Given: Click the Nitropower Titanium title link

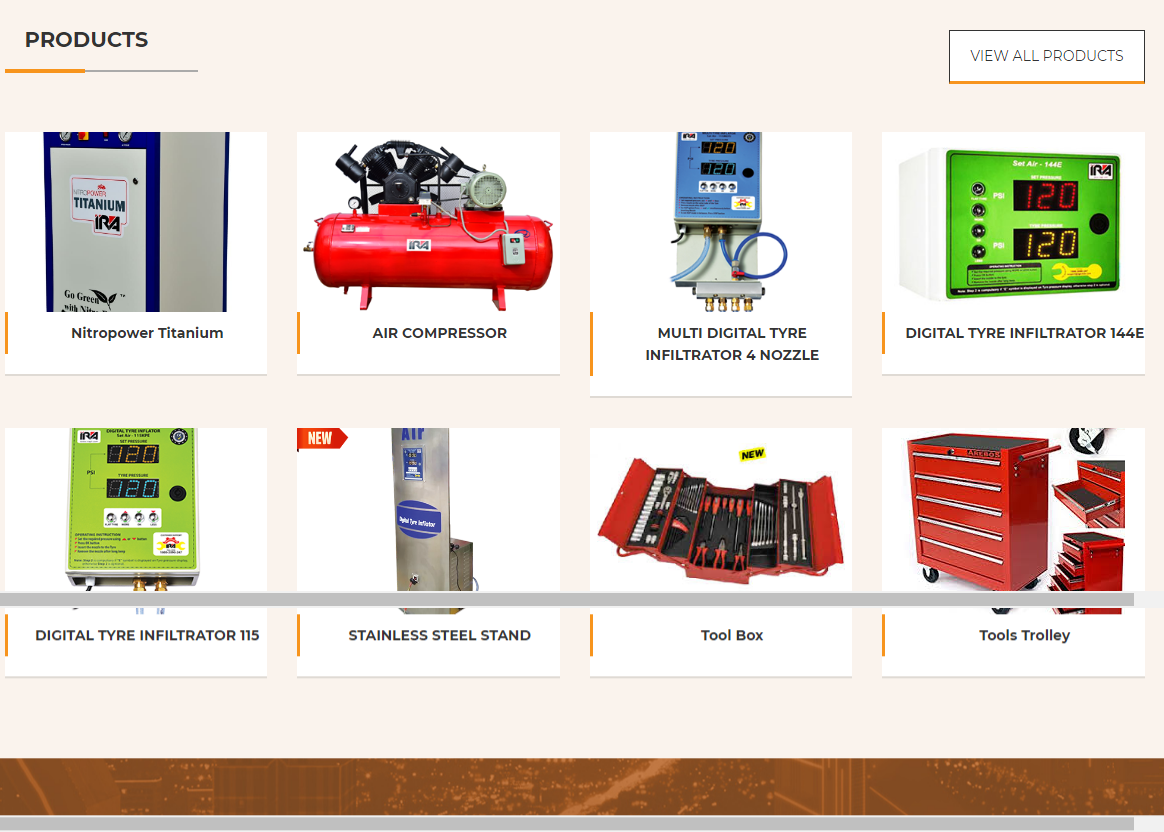Looking at the screenshot, I should tap(147, 333).
